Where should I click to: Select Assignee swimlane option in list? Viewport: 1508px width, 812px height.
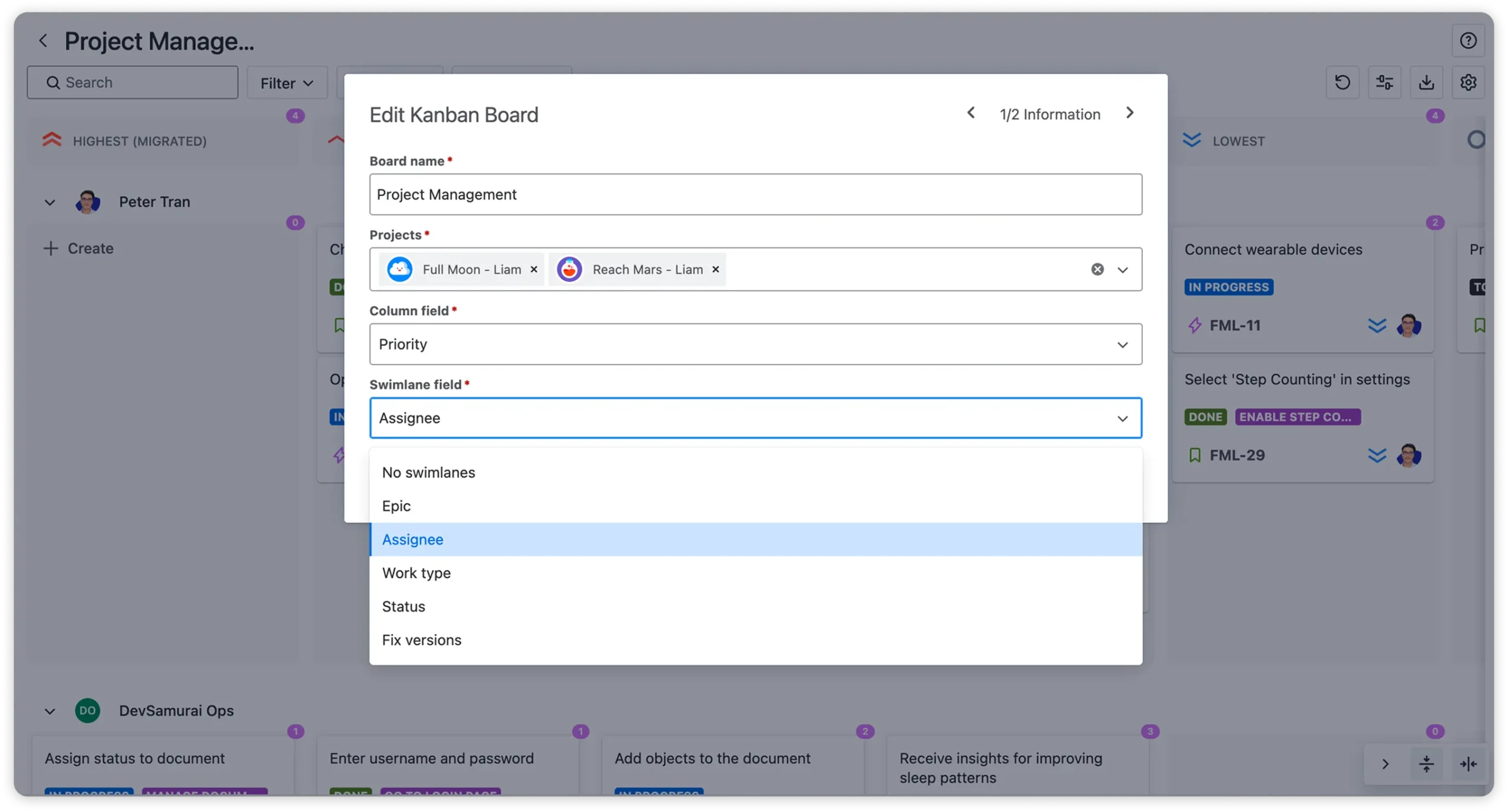tap(755, 539)
